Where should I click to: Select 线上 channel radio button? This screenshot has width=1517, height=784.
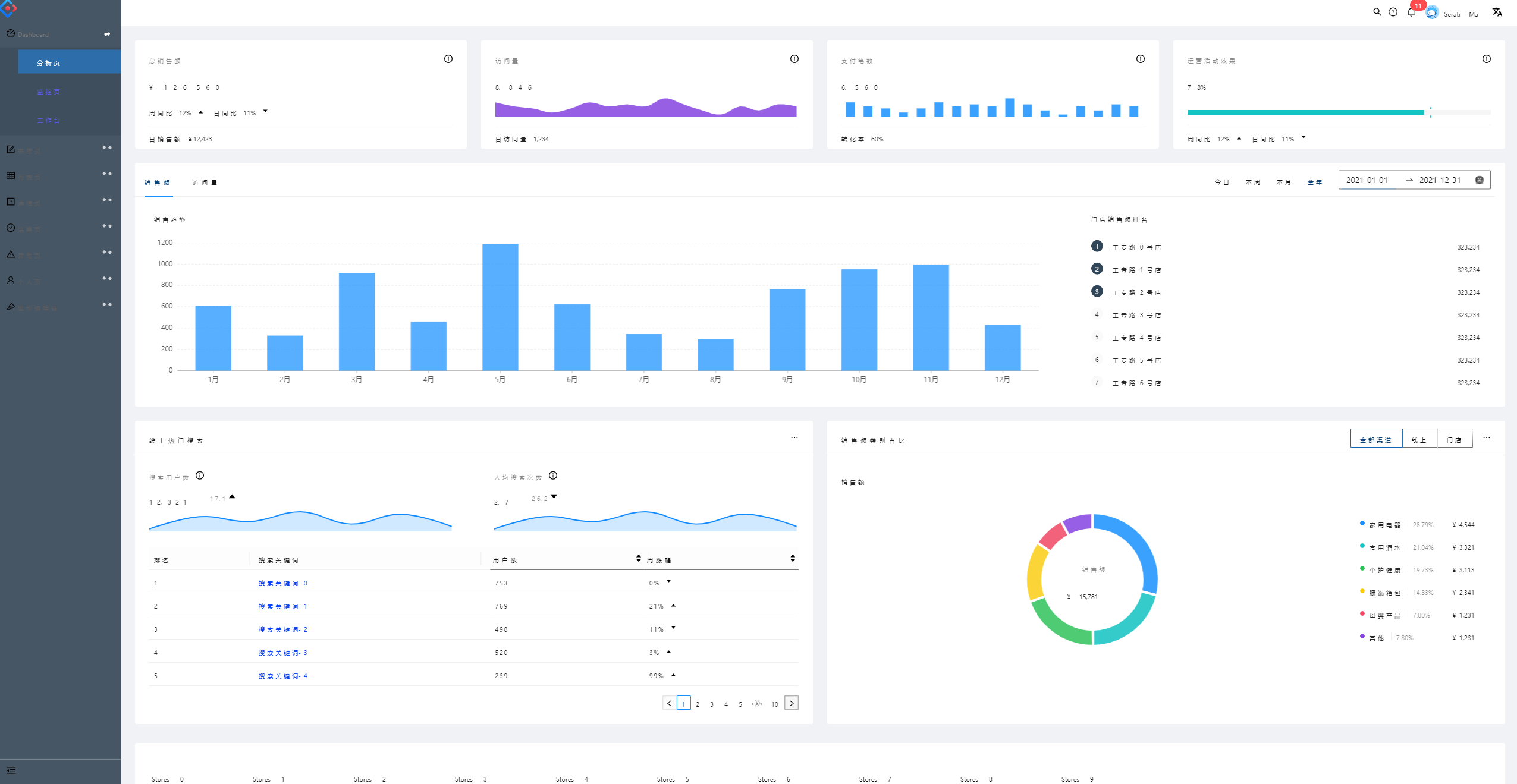(1419, 439)
